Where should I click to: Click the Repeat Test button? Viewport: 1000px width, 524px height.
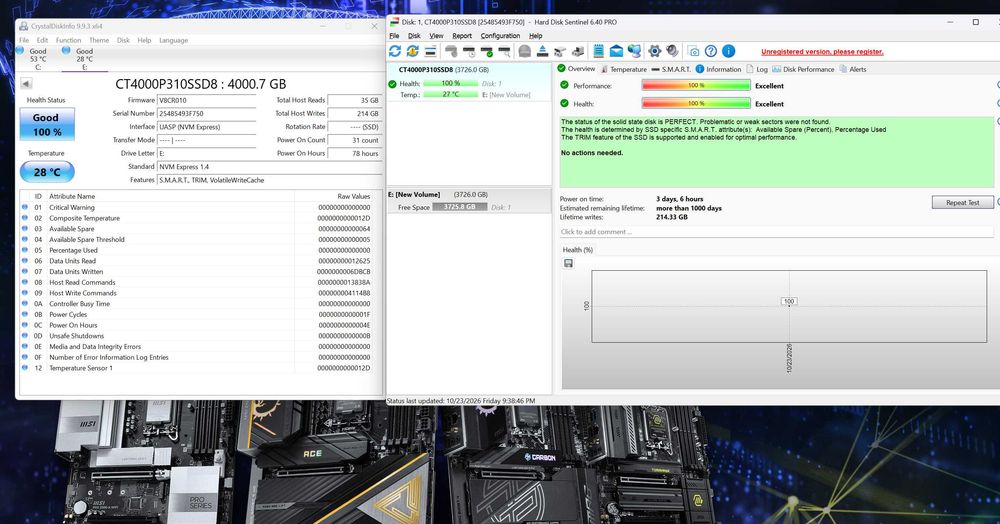[962, 202]
